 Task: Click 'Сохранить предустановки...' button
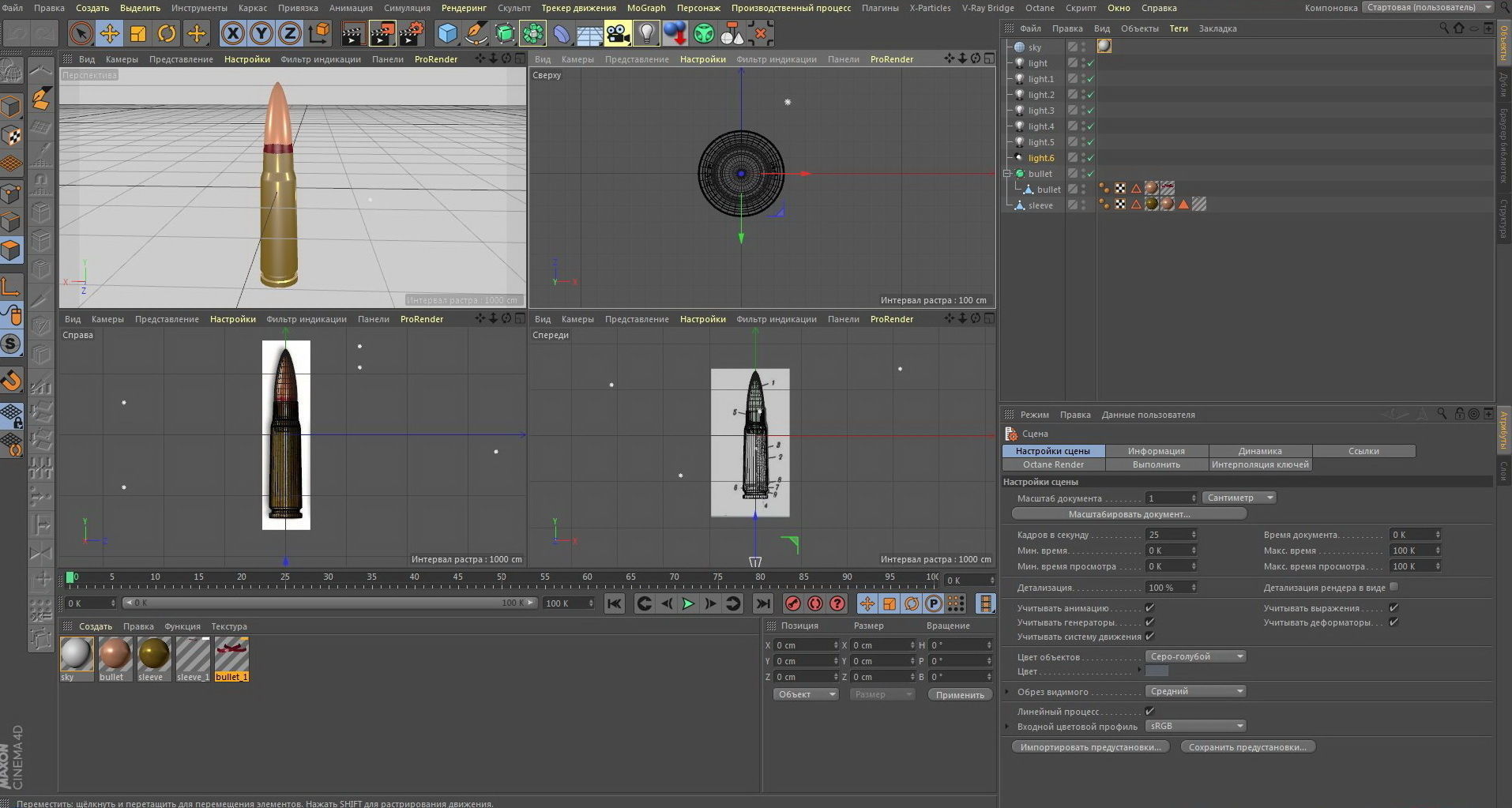[x=1248, y=747]
